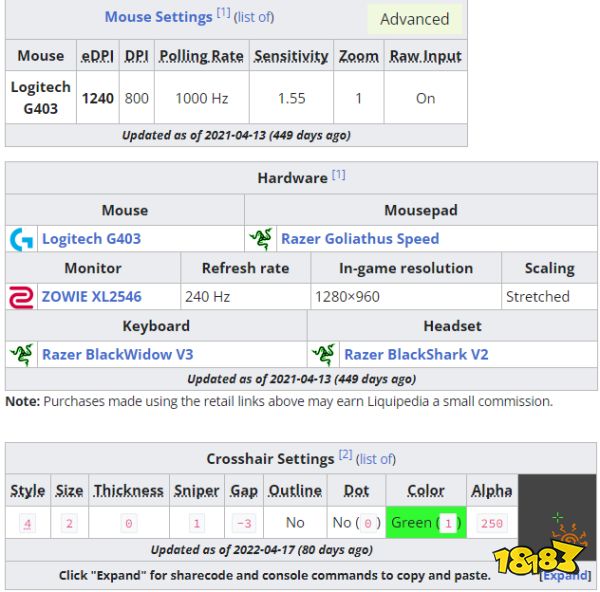Viewport: 600px width, 592px height.
Task: Toggle the Advanced mouse settings button
Action: pyautogui.click(x=415, y=19)
